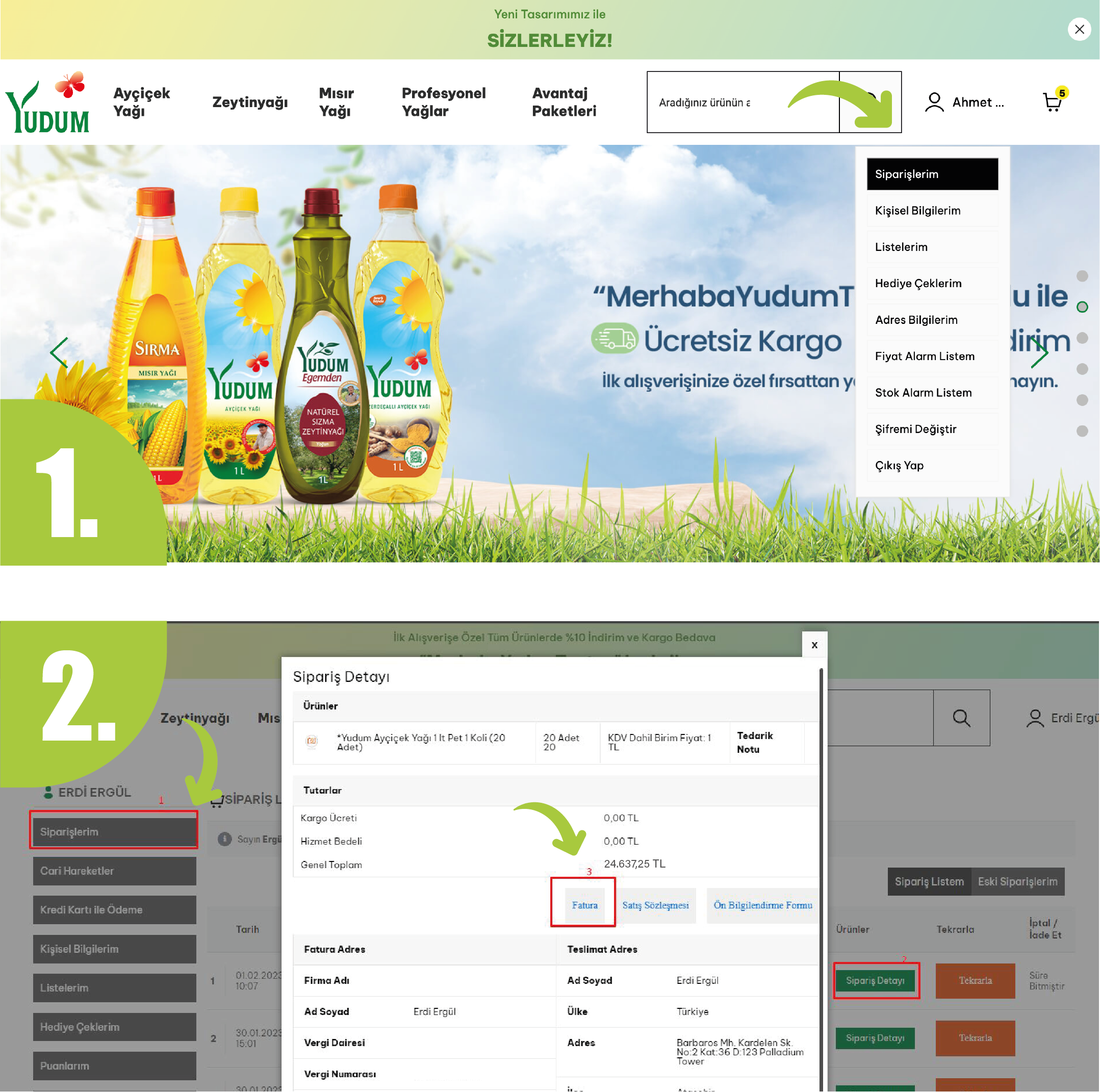Select the fifth carousel dot indicator
This screenshot has height=1092, width=1100.
pyautogui.click(x=1082, y=400)
